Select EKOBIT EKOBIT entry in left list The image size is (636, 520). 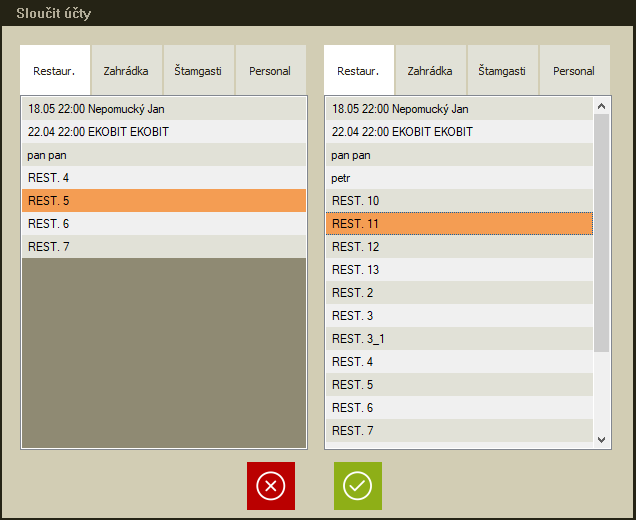point(163,132)
